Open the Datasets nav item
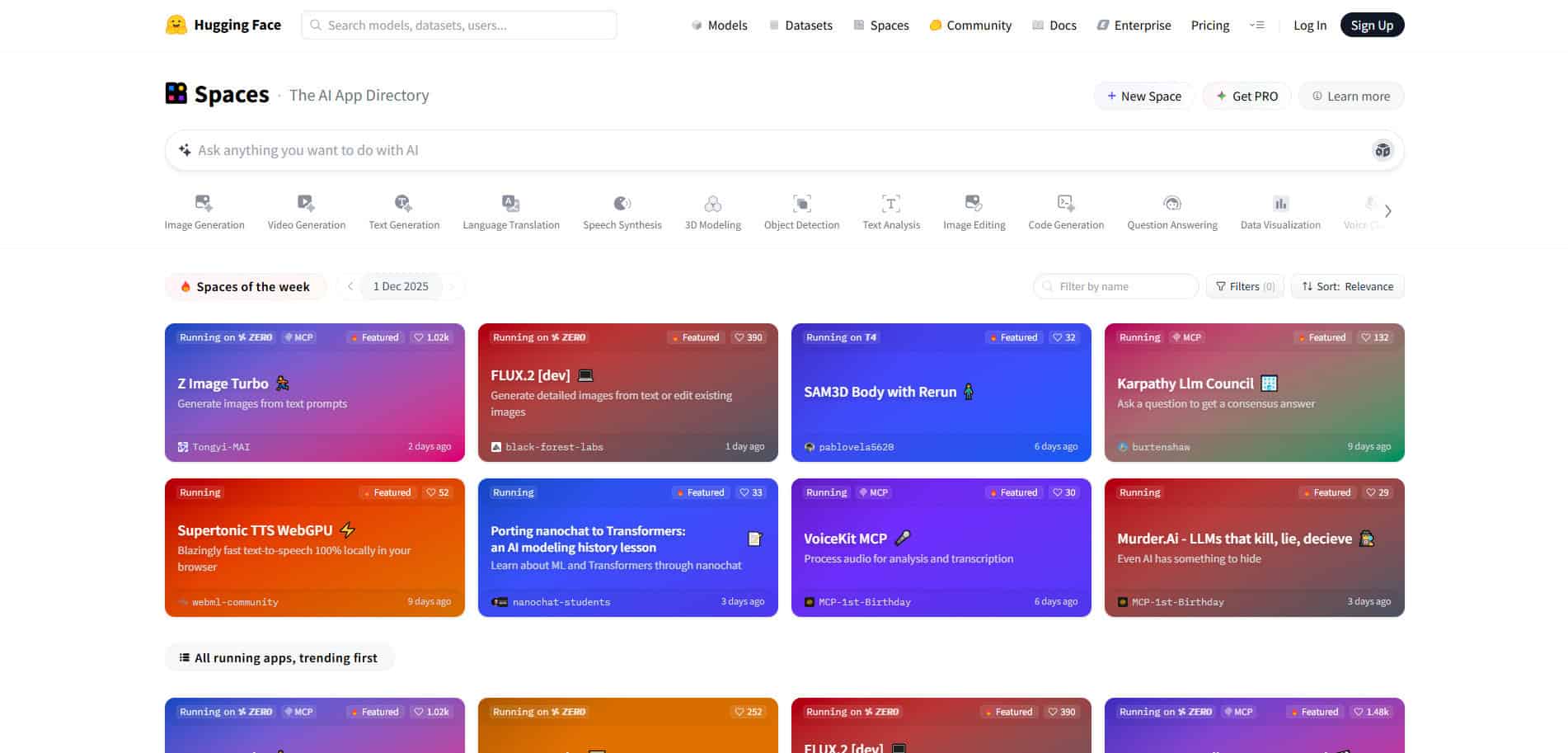The width and height of the screenshot is (1568, 753). pyautogui.click(x=800, y=26)
